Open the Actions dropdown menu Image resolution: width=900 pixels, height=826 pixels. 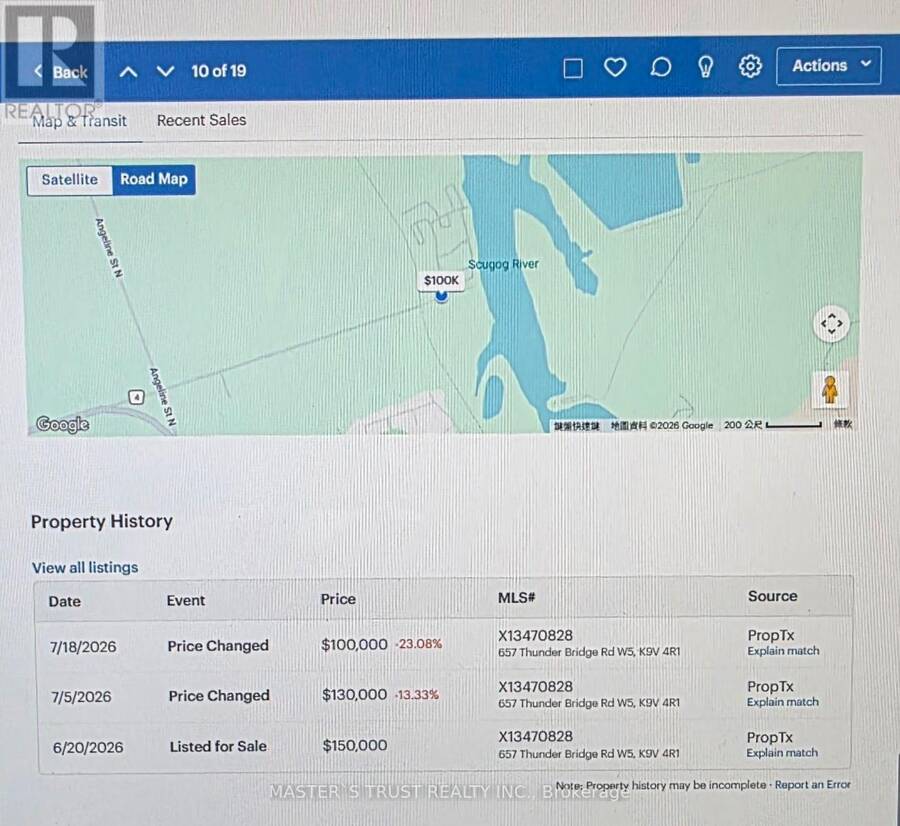coord(829,66)
